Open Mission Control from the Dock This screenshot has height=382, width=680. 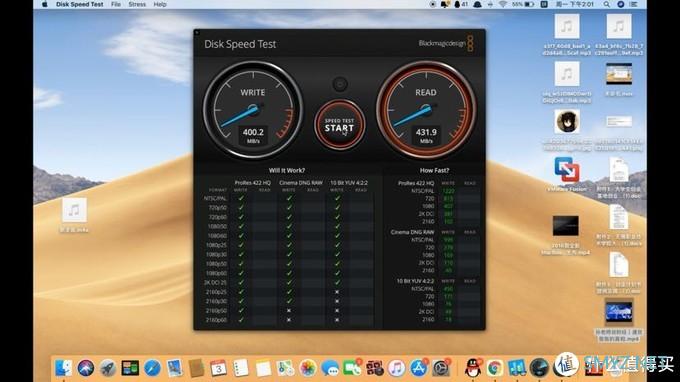pyautogui.click(x=130, y=368)
